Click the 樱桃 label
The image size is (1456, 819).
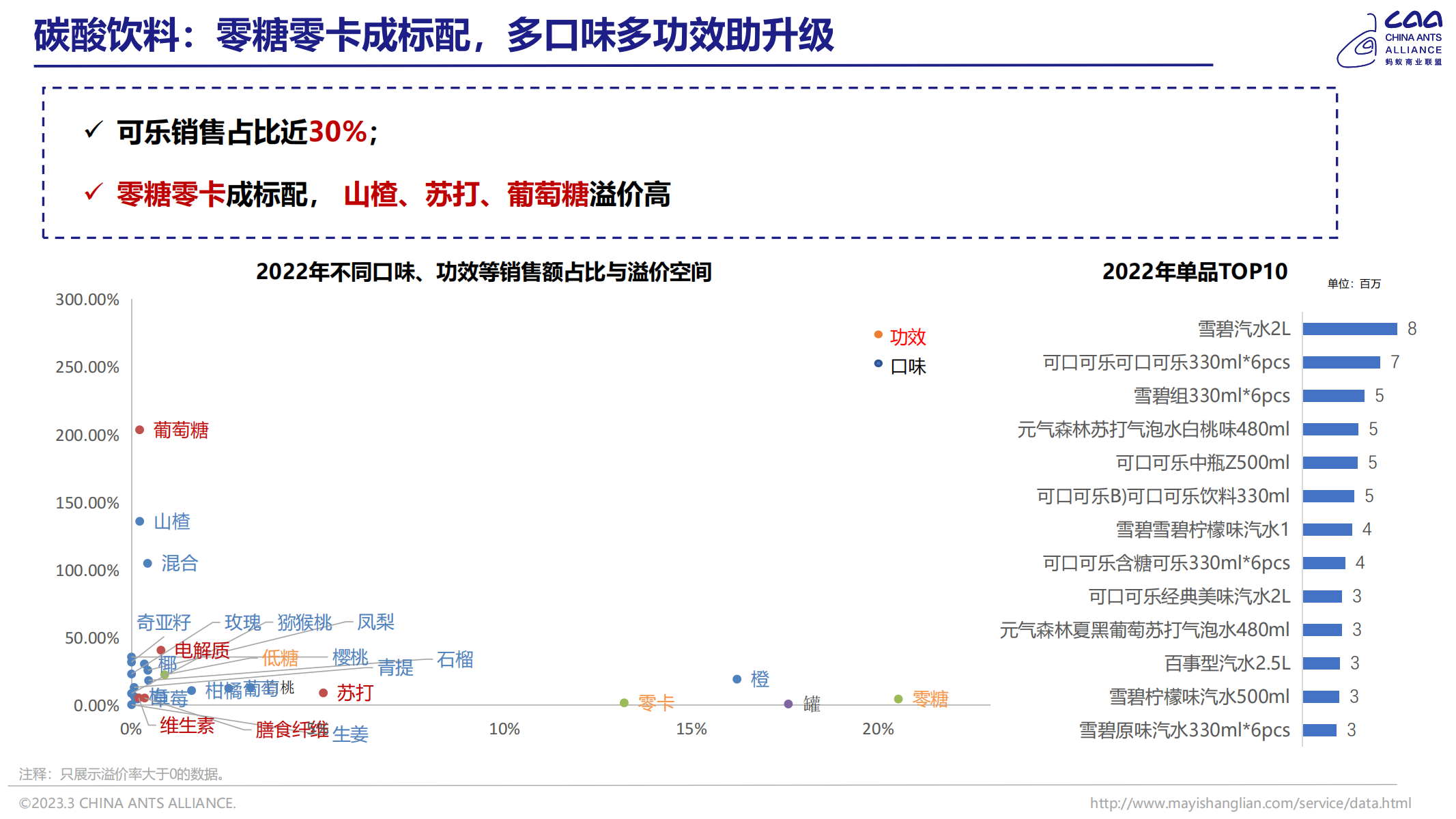(350, 657)
